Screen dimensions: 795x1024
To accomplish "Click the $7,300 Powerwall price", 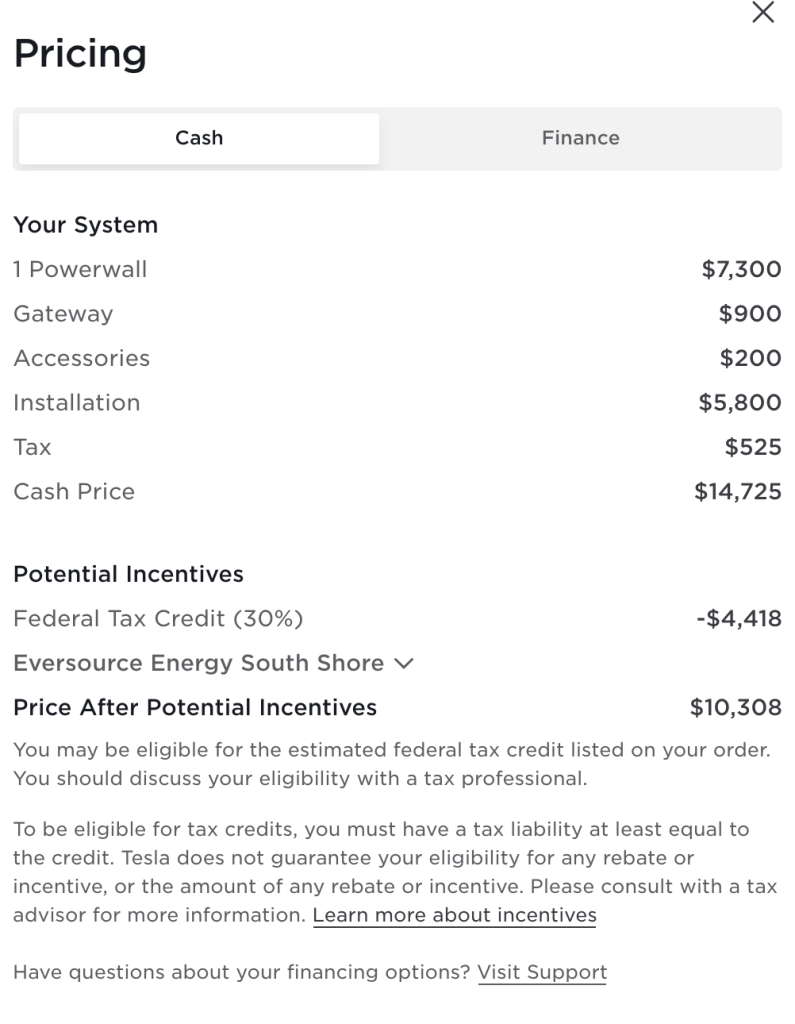I will (x=742, y=269).
